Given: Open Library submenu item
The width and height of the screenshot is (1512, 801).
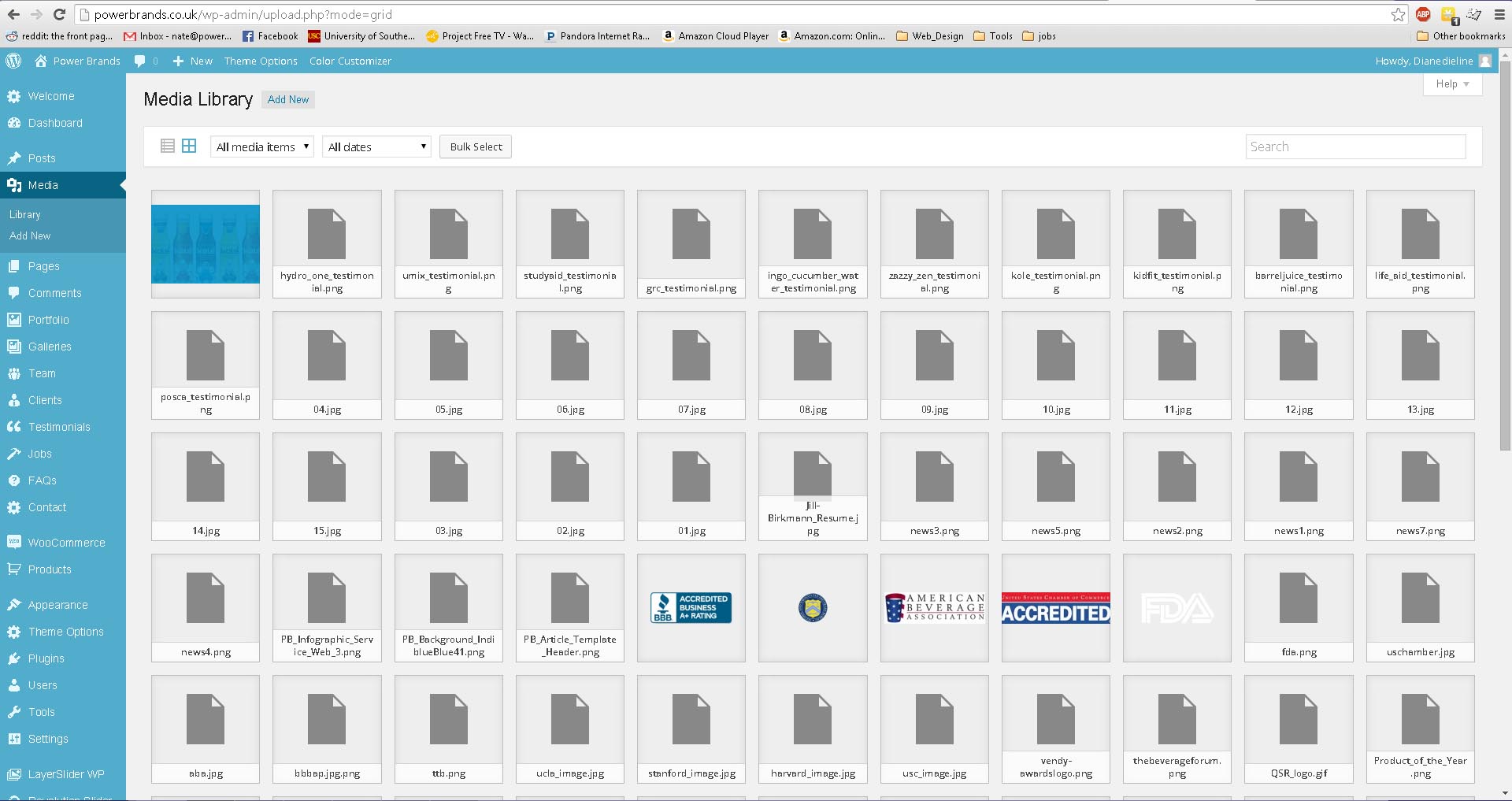Looking at the screenshot, I should (25, 214).
